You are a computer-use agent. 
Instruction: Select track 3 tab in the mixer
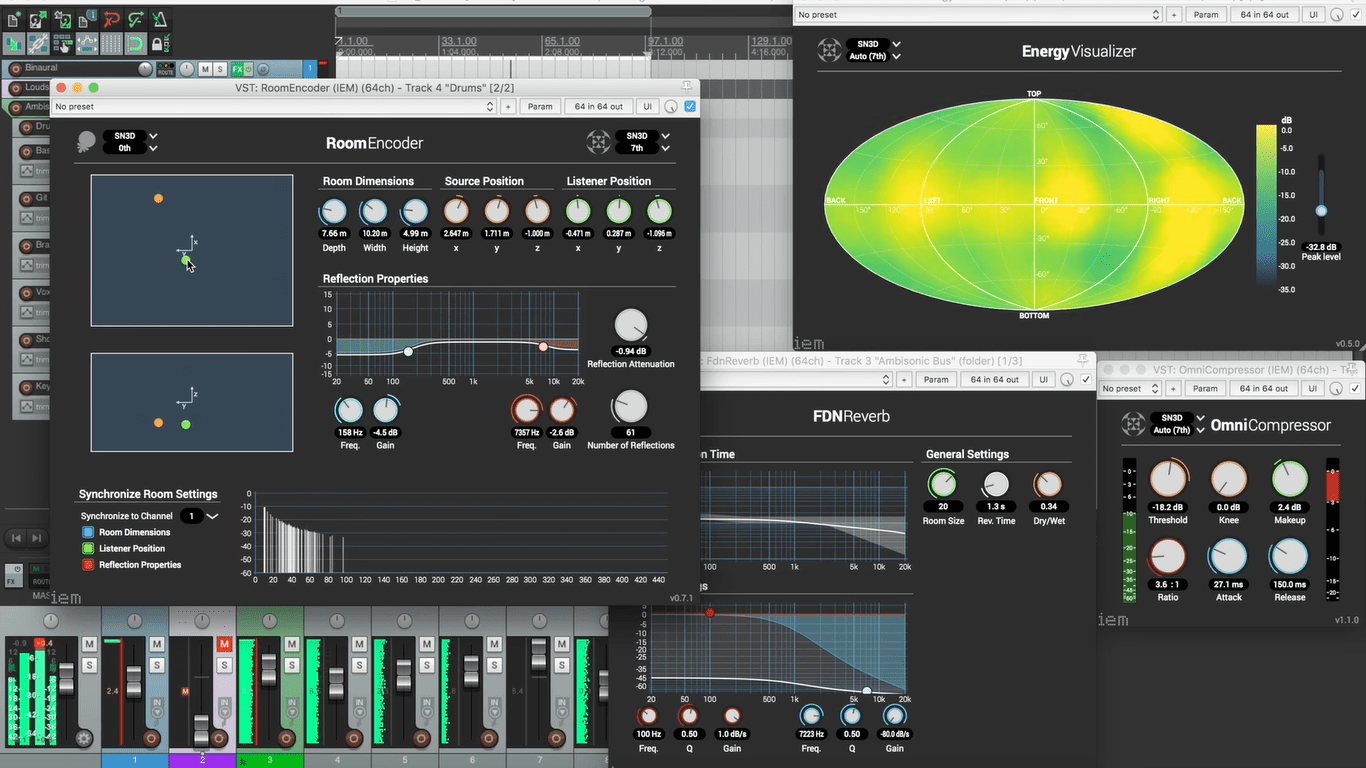click(270, 760)
